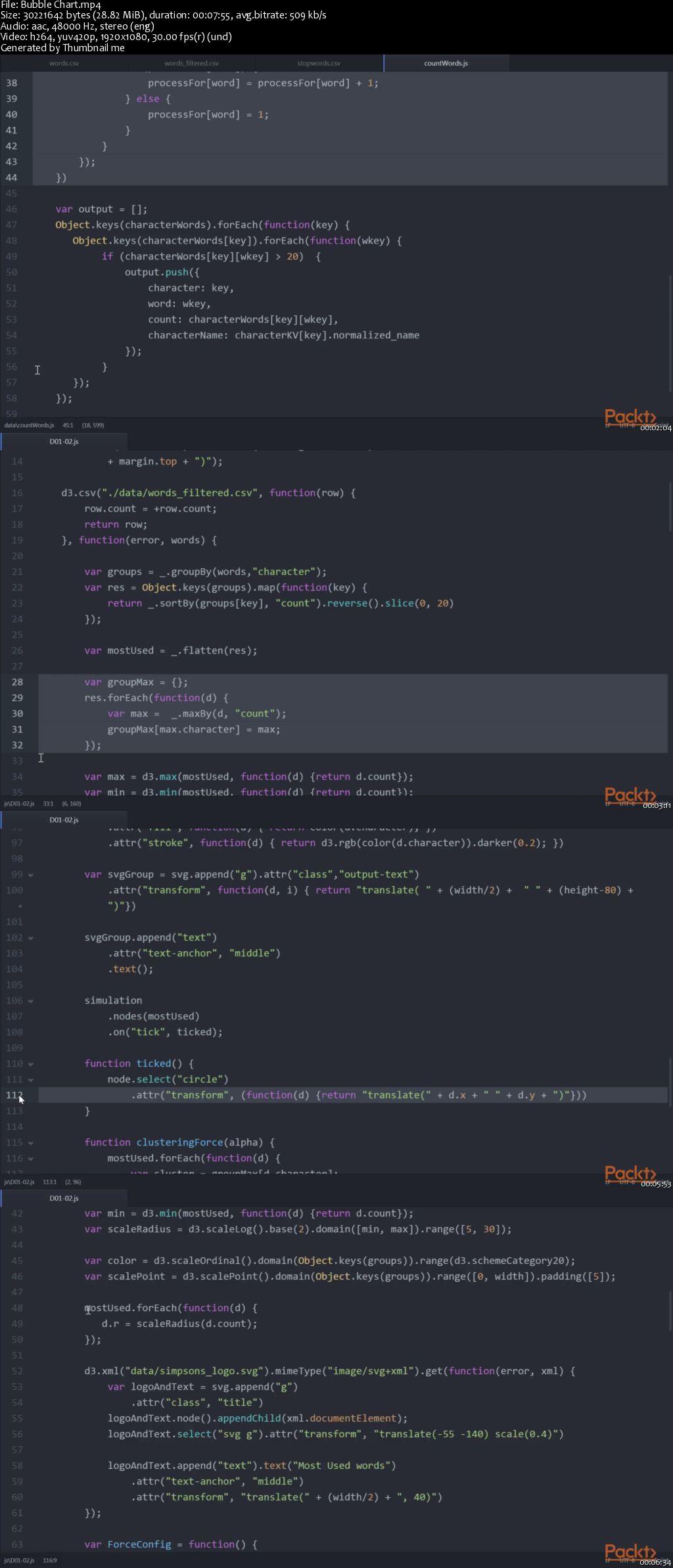Click line number 63 in the gutter
Viewport: 673px width, 1568px height.
17,1544
